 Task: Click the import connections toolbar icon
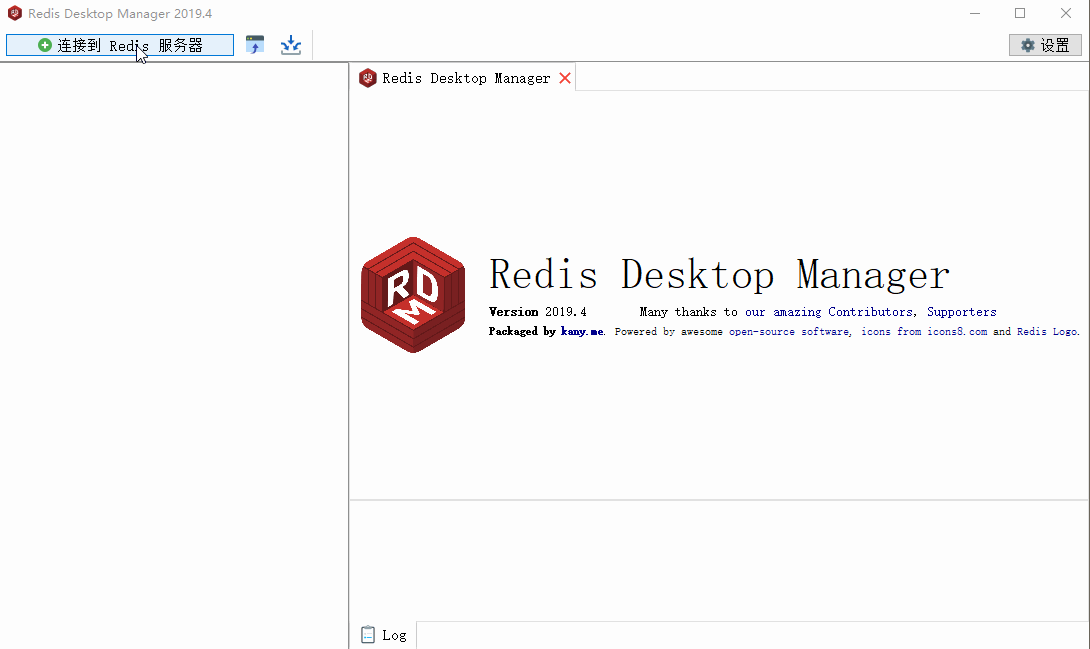255,45
